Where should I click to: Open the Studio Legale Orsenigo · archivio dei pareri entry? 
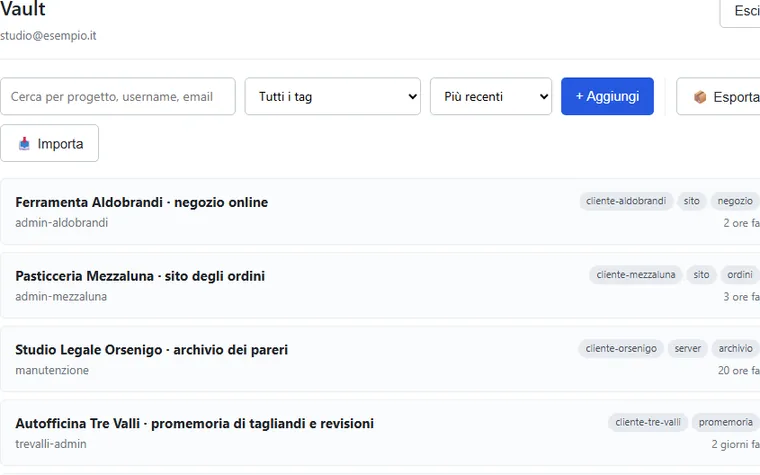click(380, 359)
